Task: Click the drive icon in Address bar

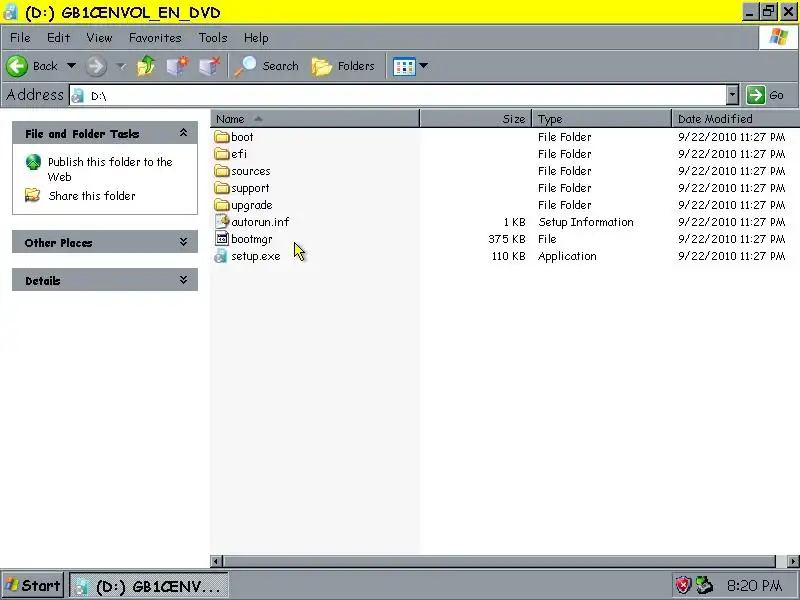Action: point(78,95)
